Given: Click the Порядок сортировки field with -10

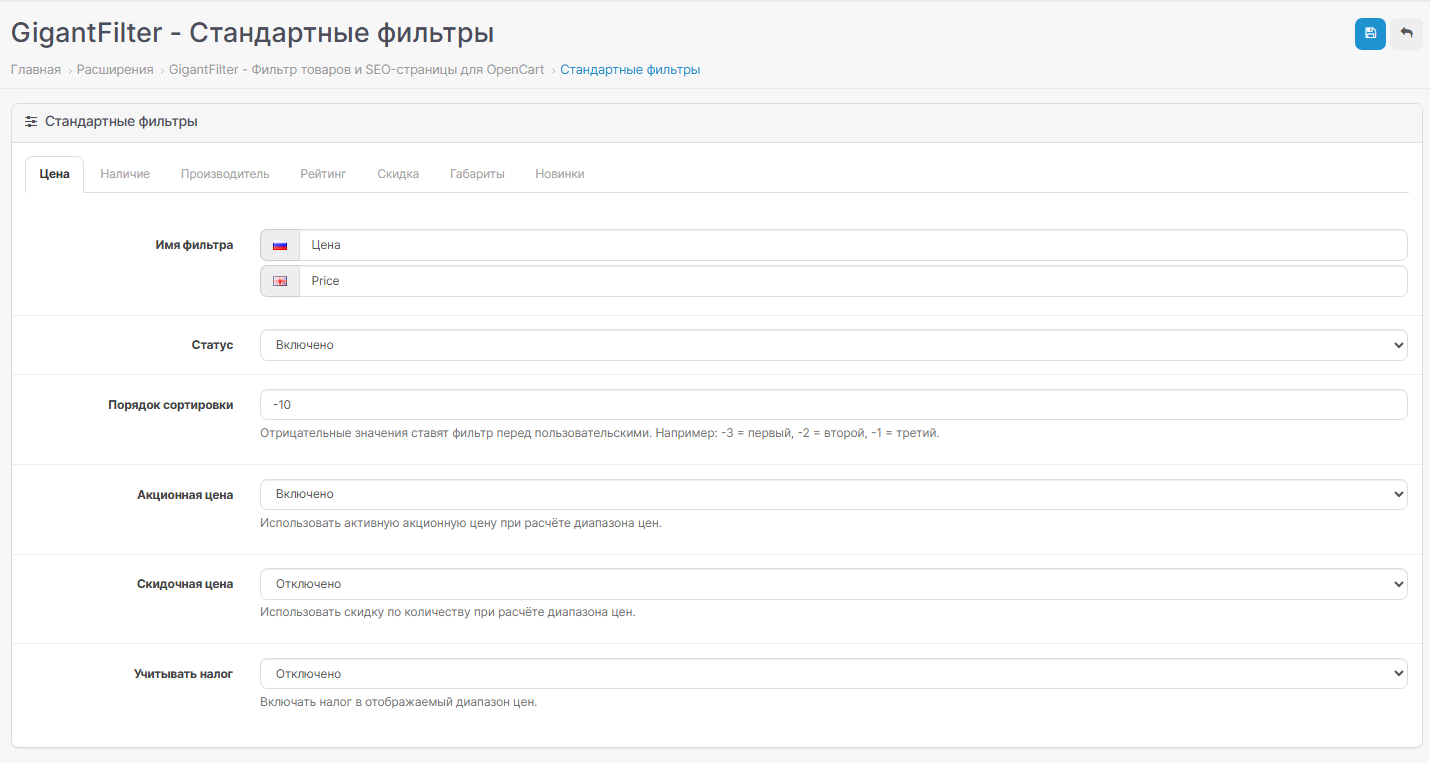Looking at the screenshot, I should 833,405.
